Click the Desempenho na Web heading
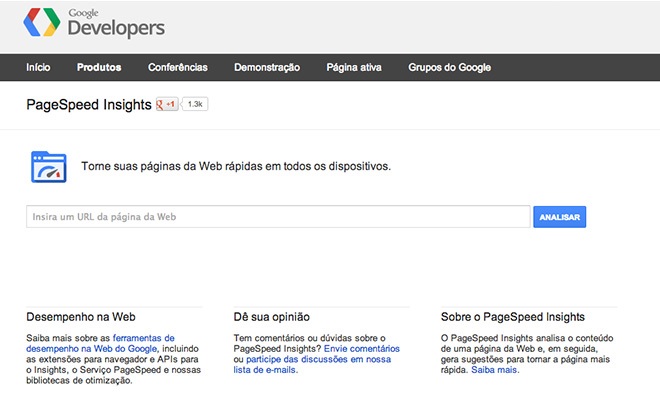 tap(81, 317)
